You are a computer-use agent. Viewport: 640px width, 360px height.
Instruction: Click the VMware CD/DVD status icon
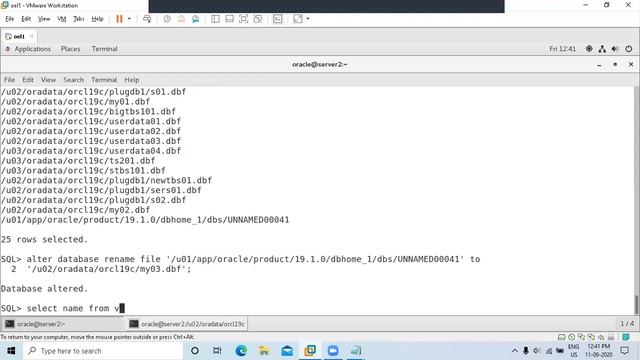tap(571, 337)
